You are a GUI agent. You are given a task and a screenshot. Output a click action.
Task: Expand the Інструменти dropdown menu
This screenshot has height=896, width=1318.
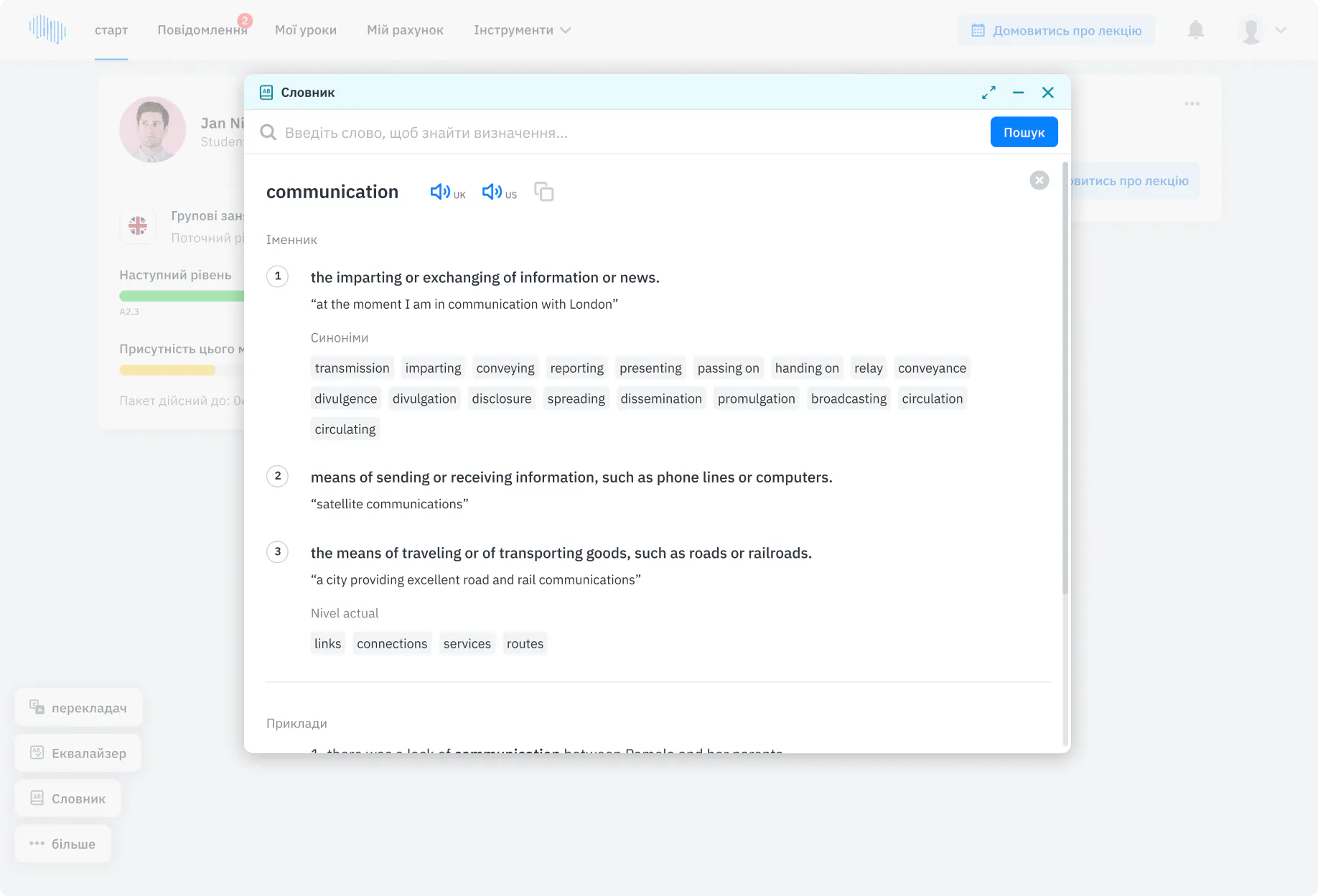tap(522, 30)
